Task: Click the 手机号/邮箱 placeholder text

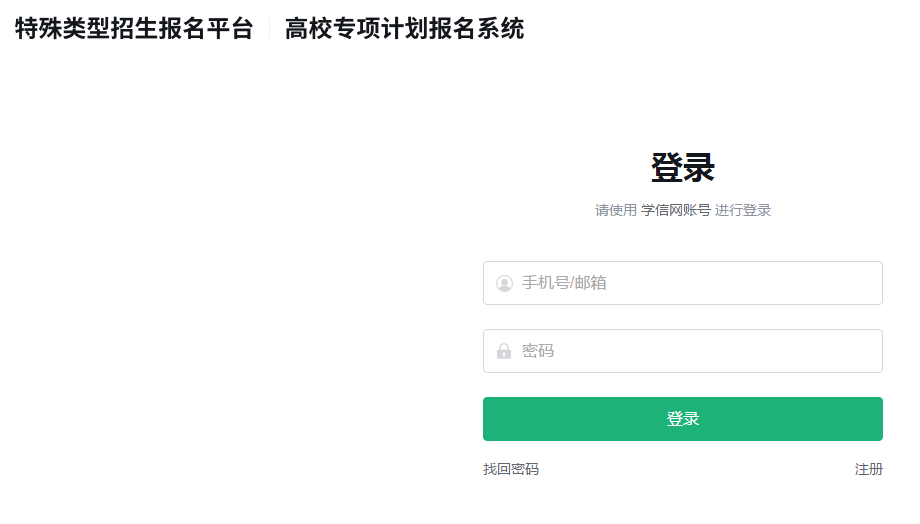Action: click(x=564, y=283)
